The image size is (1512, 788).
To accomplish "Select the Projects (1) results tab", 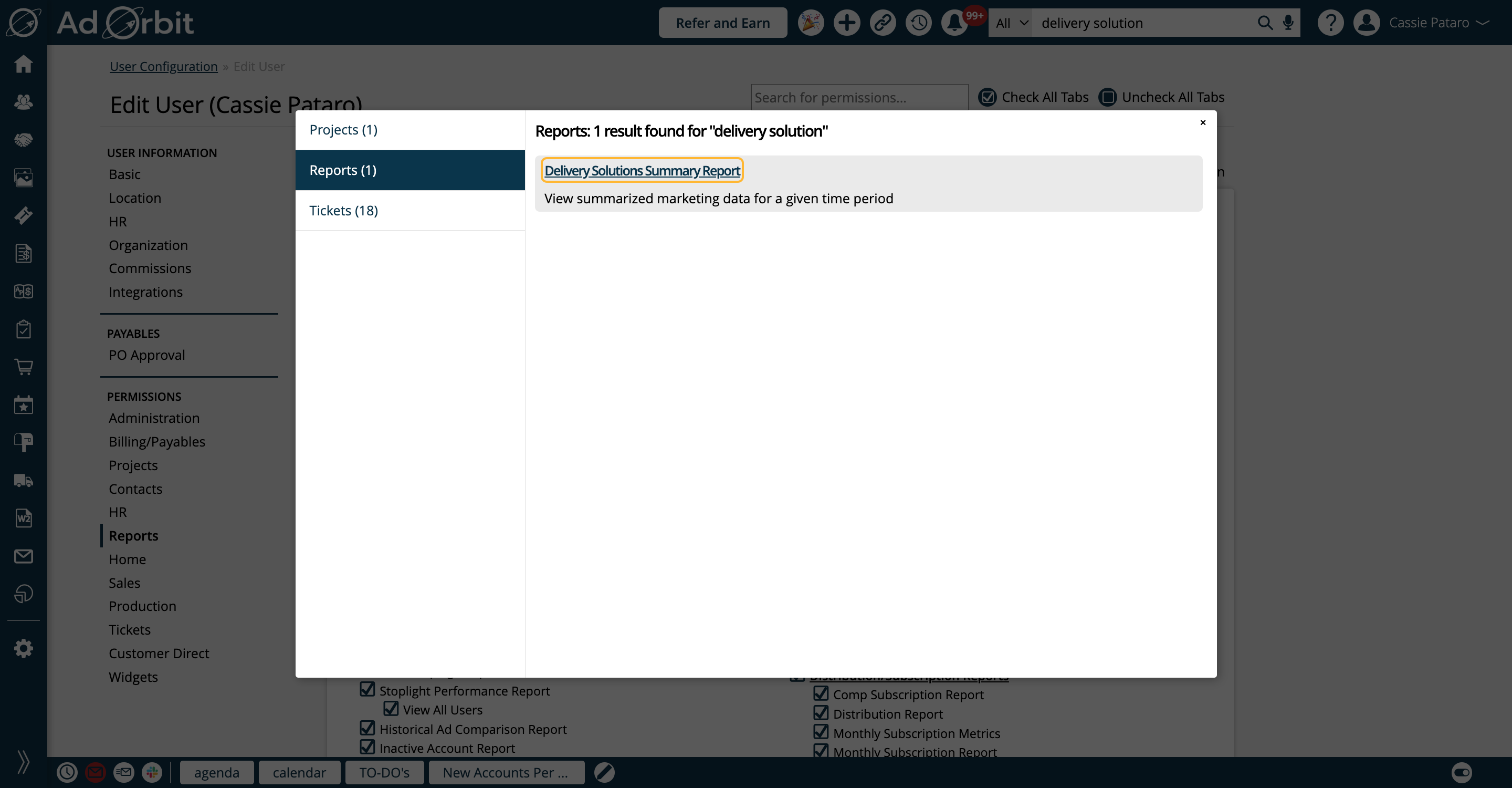I will (x=409, y=130).
